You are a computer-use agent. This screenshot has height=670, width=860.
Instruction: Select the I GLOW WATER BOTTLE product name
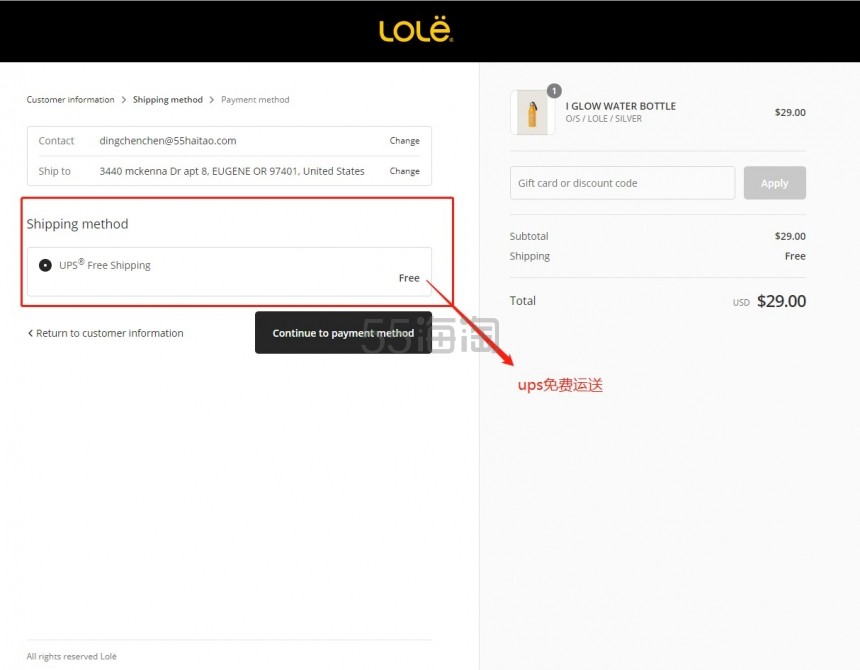[620, 106]
